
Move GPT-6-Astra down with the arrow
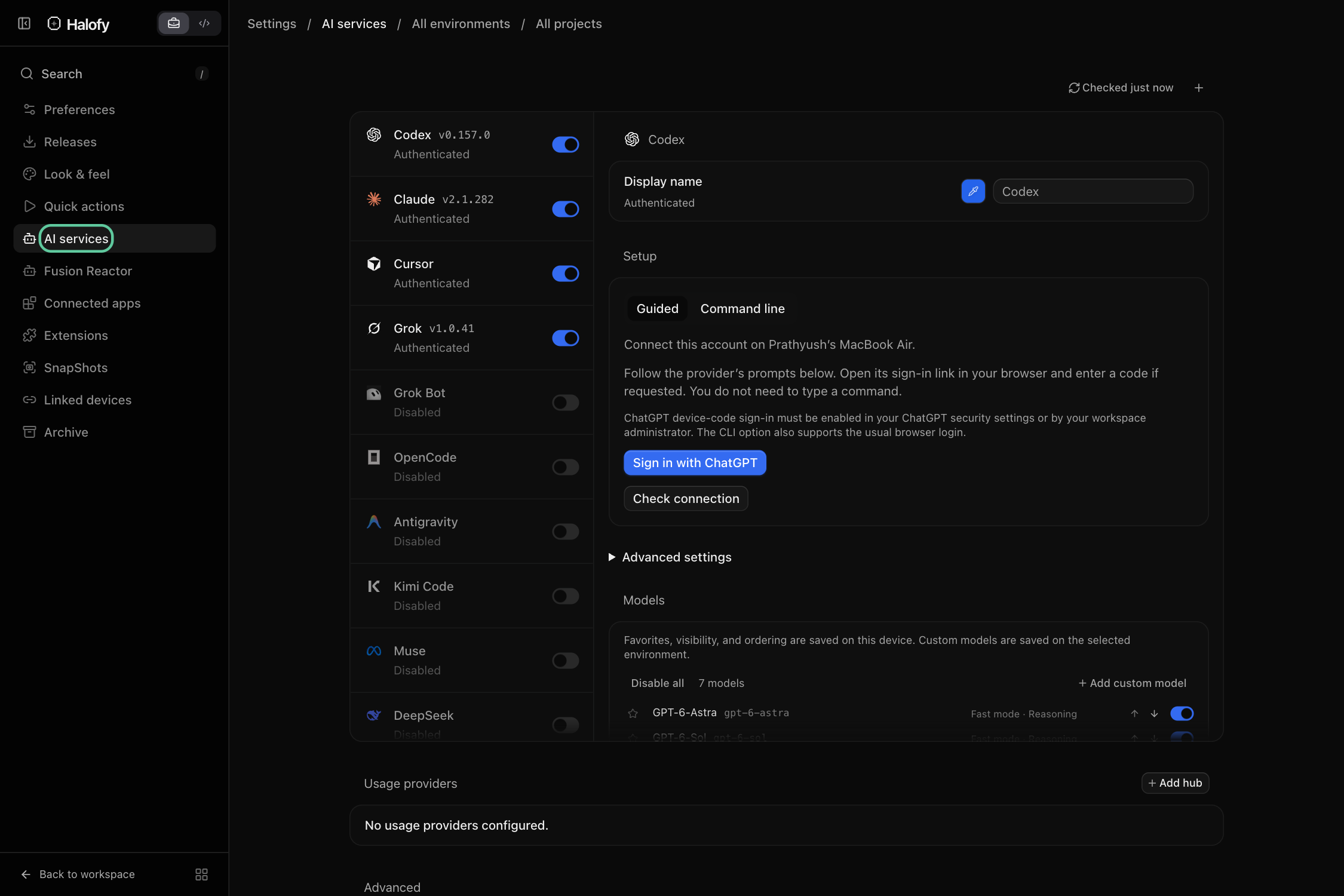click(x=1154, y=713)
